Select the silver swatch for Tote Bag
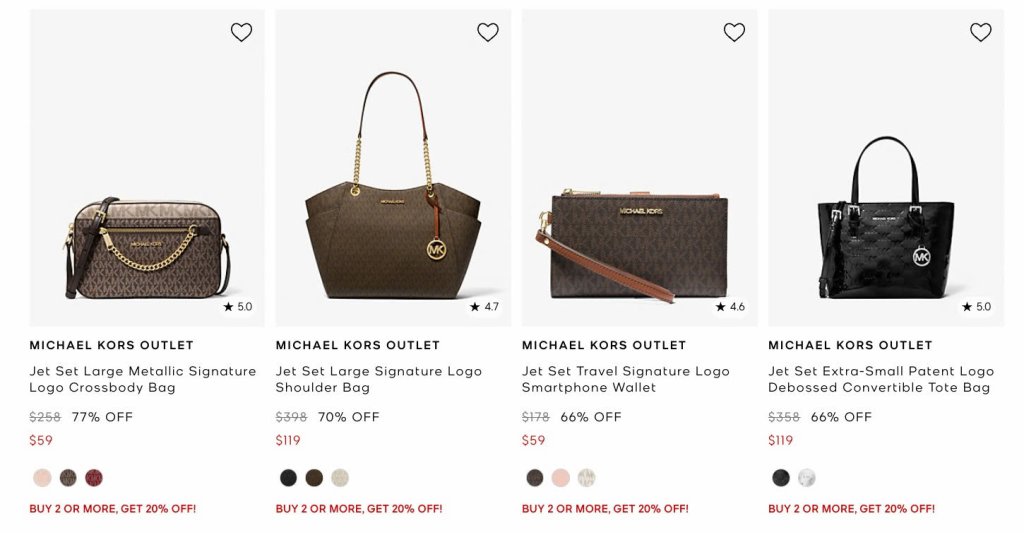The height and width of the screenshot is (533, 1024). [x=807, y=478]
